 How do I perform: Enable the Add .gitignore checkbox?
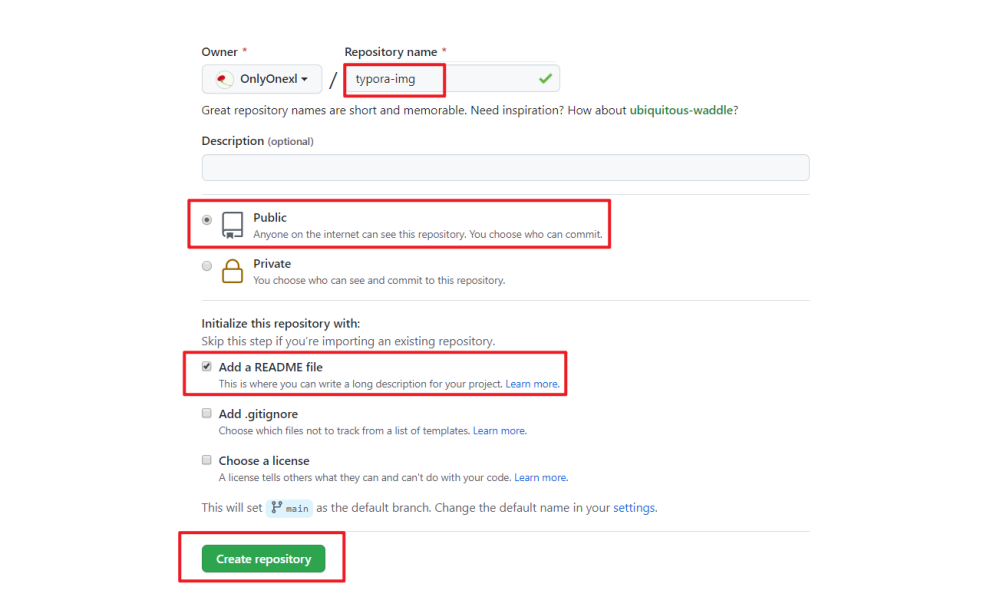point(207,413)
